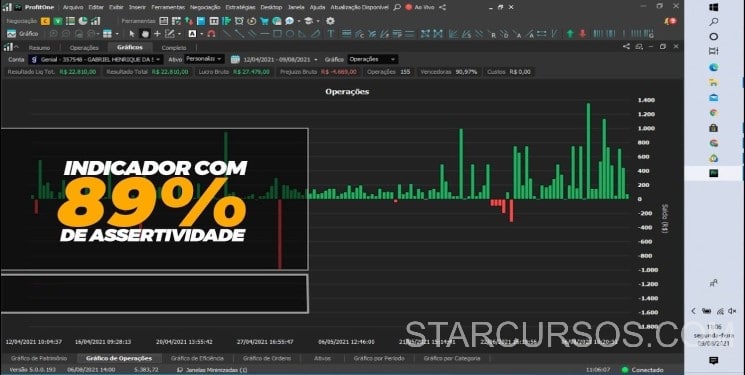Click the Atualização Disponível link
Image resolution: width=745 pixels, height=375 pixels.
pos(359,8)
